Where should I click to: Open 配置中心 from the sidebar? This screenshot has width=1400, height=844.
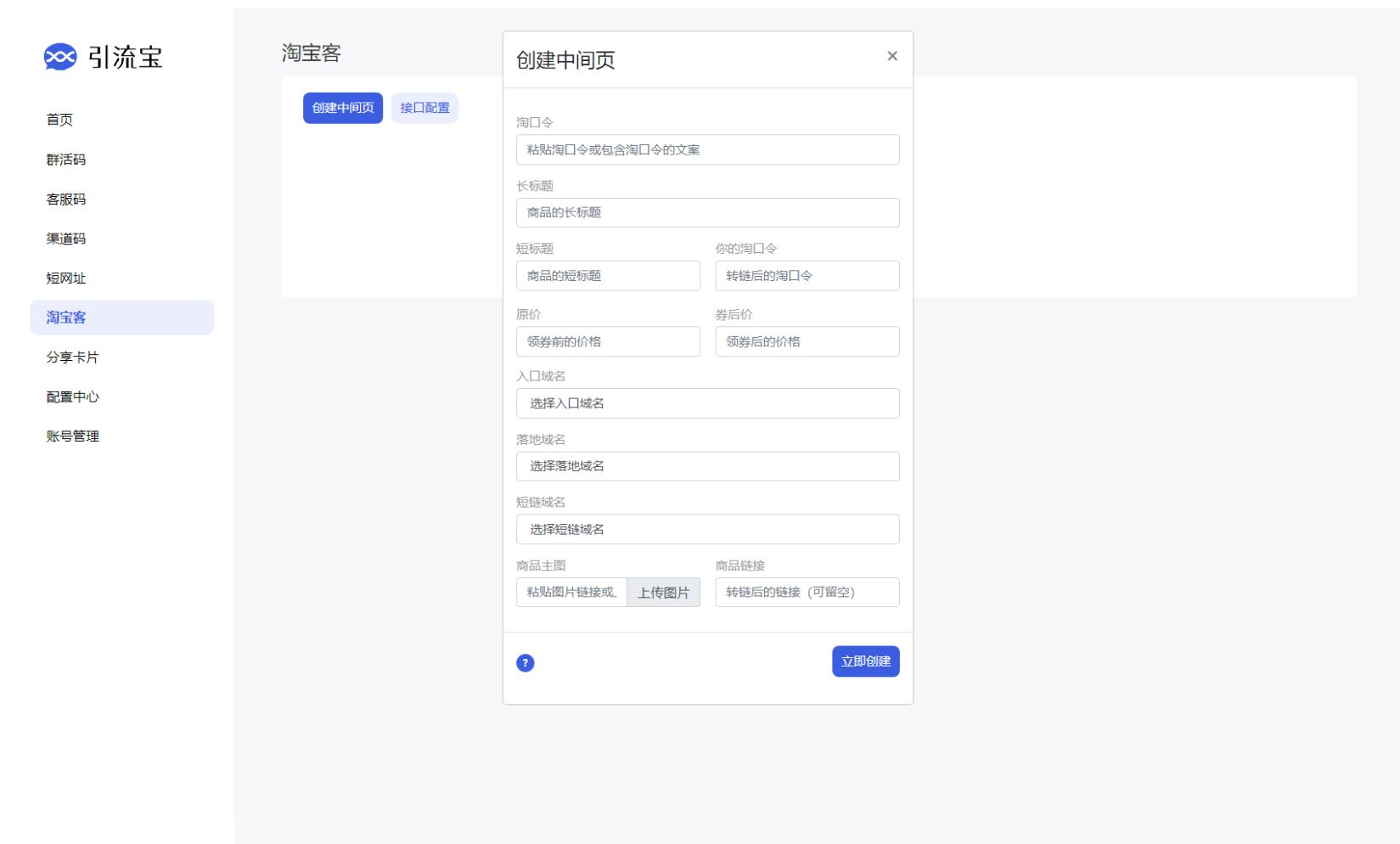72,397
